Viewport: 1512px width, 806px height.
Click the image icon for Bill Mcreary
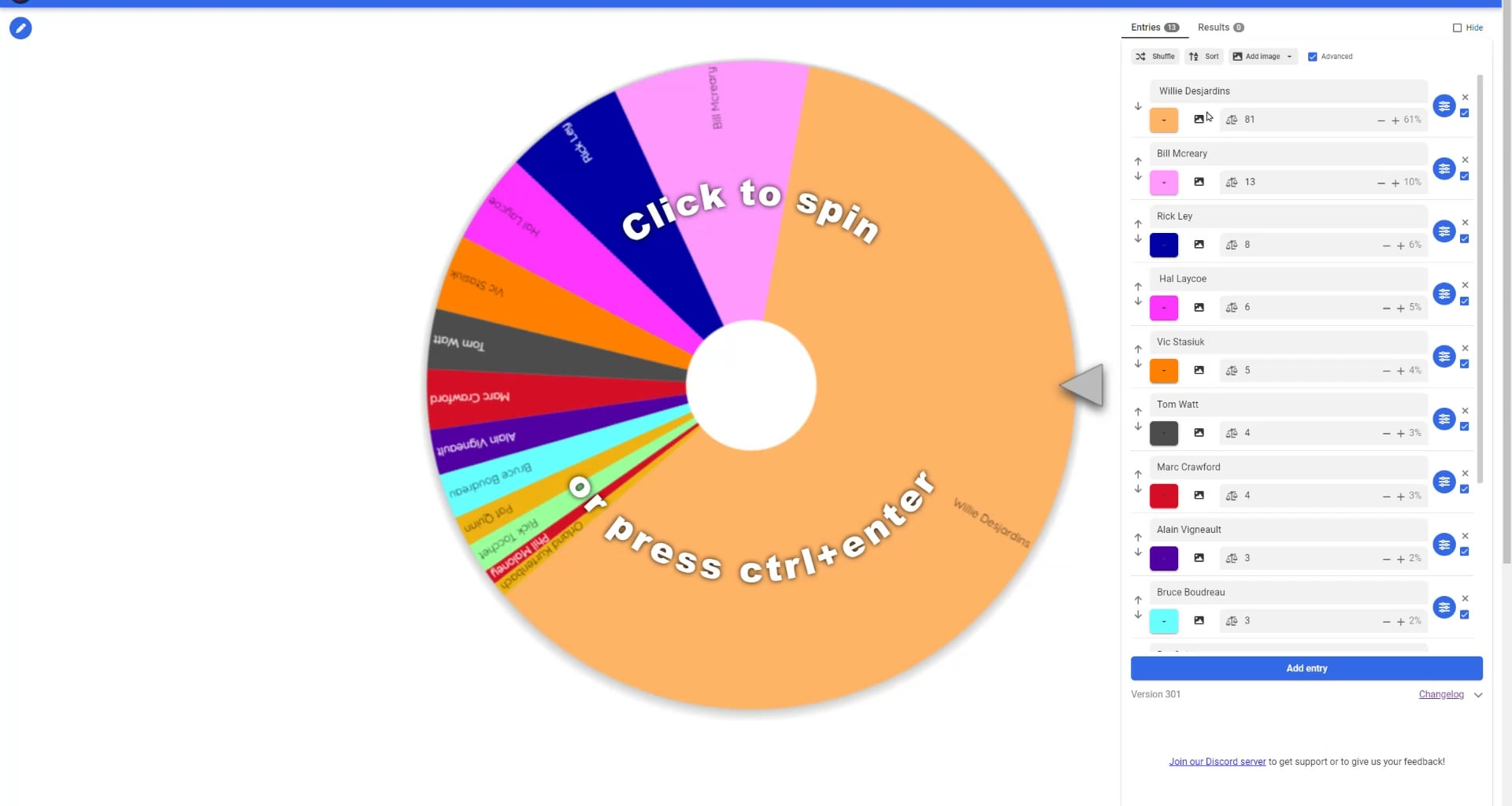1199,182
